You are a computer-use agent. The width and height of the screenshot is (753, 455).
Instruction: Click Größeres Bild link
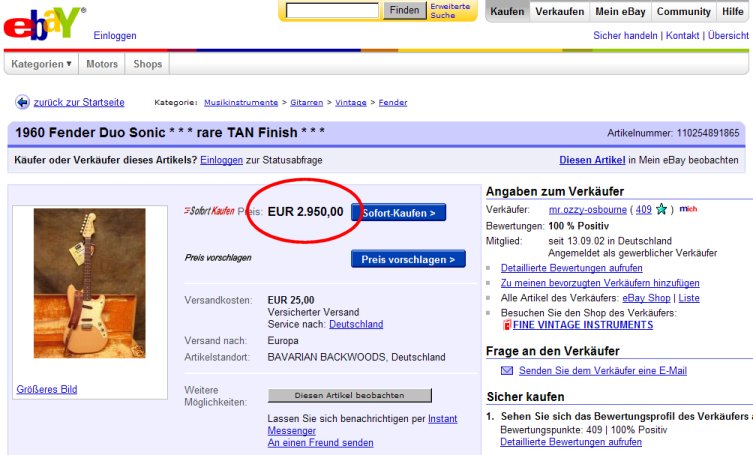pyautogui.click(x=47, y=389)
